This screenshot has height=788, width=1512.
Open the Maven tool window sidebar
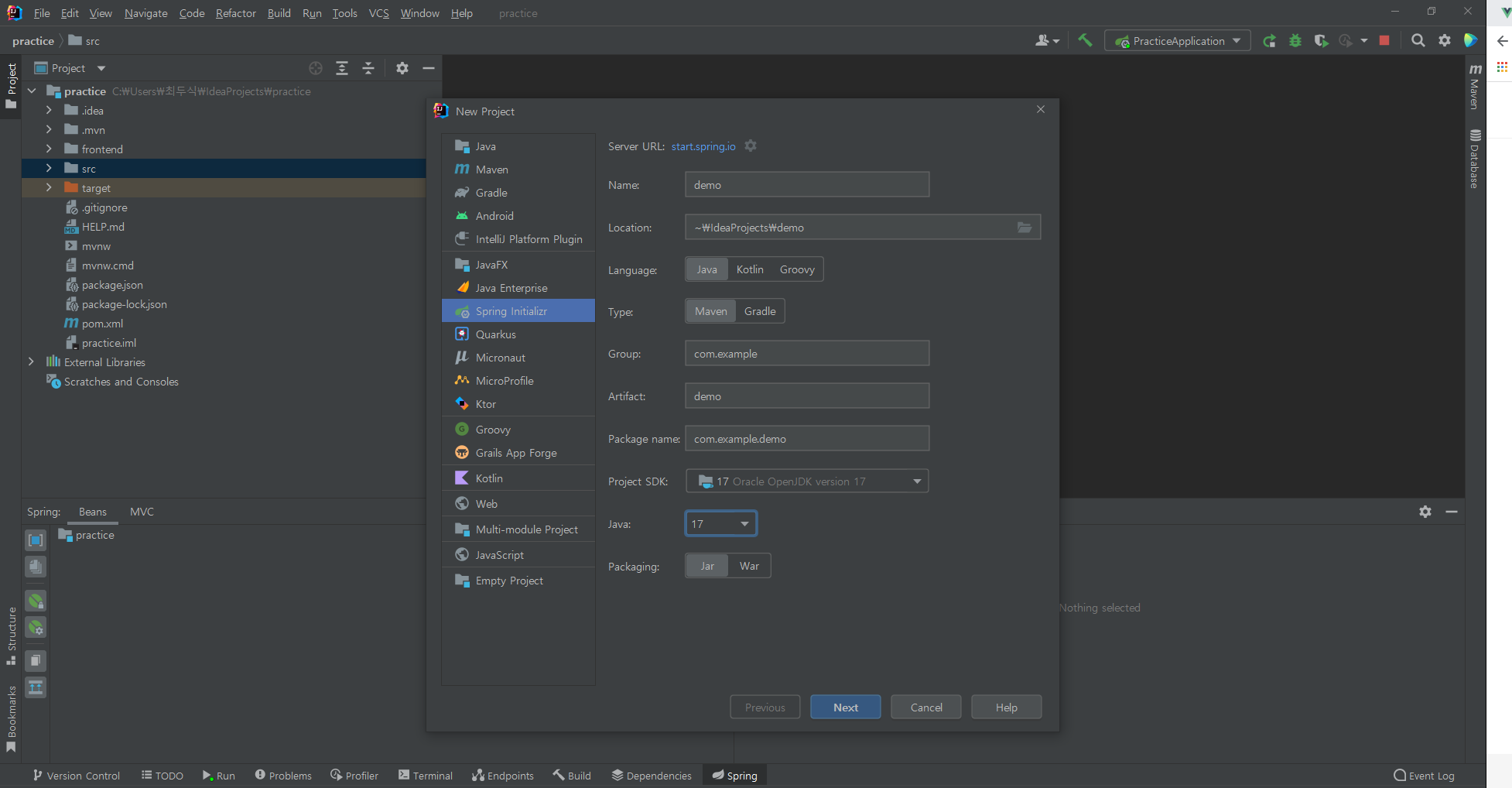click(1475, 86)
